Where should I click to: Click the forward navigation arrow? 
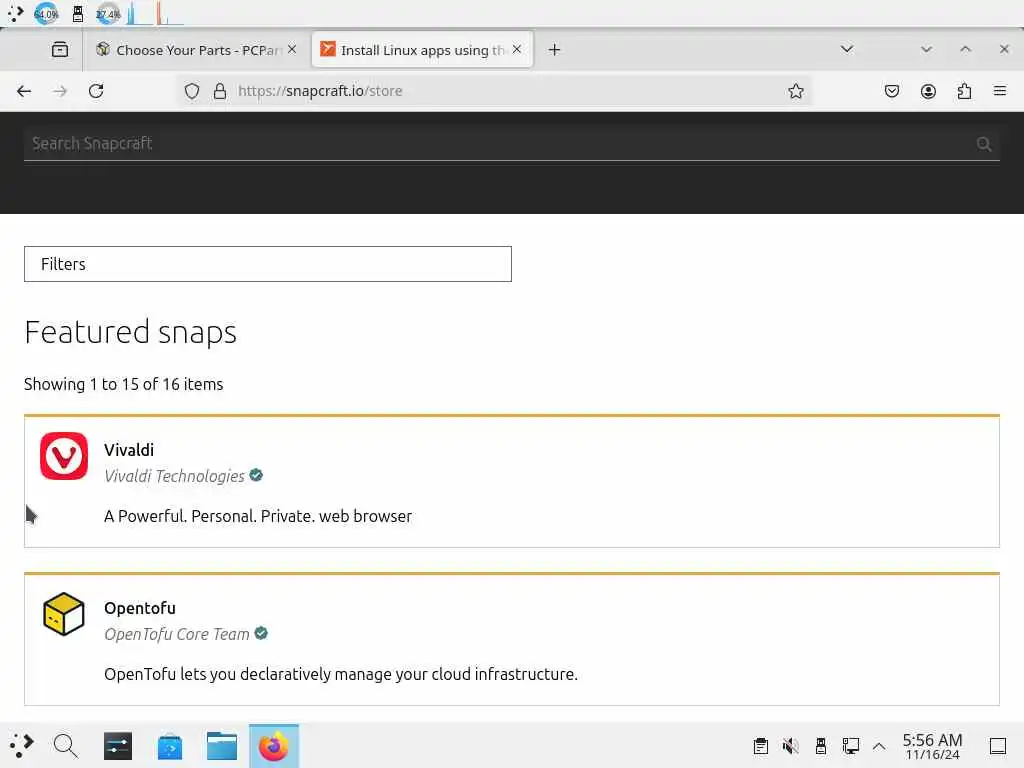(60, 91)
